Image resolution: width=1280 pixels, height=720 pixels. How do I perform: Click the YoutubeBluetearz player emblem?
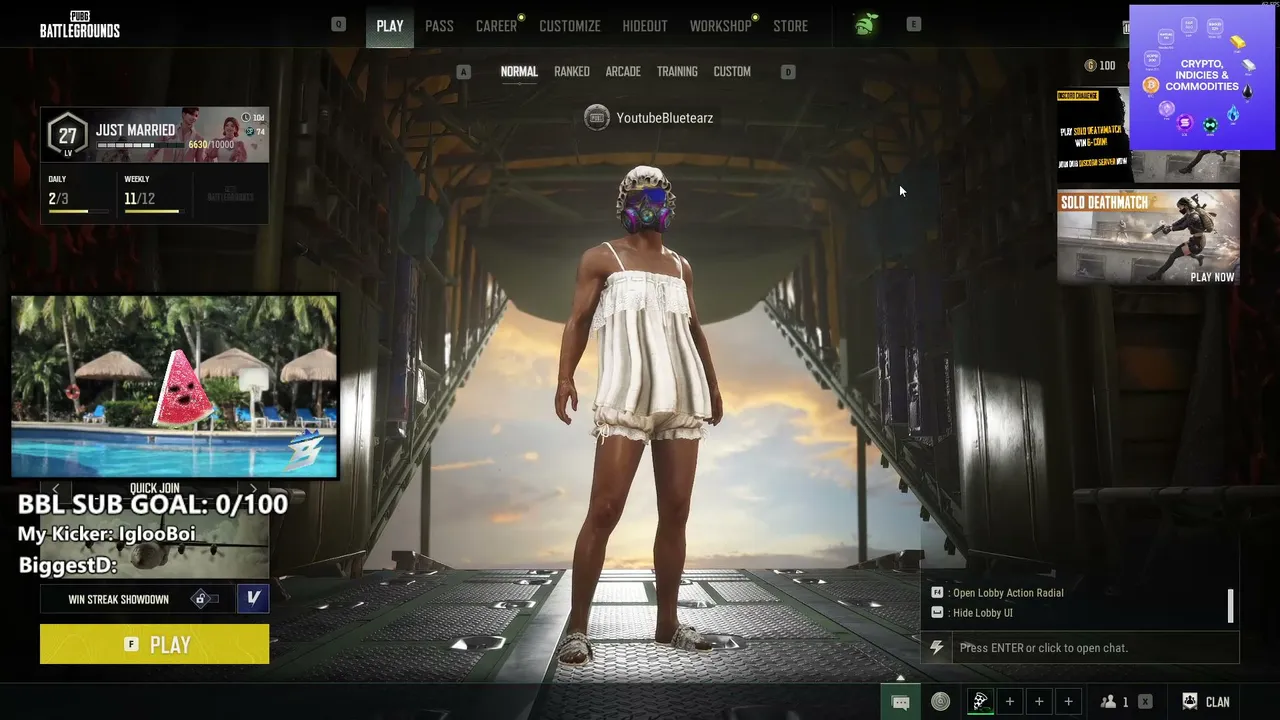click(x=597, y=118)
